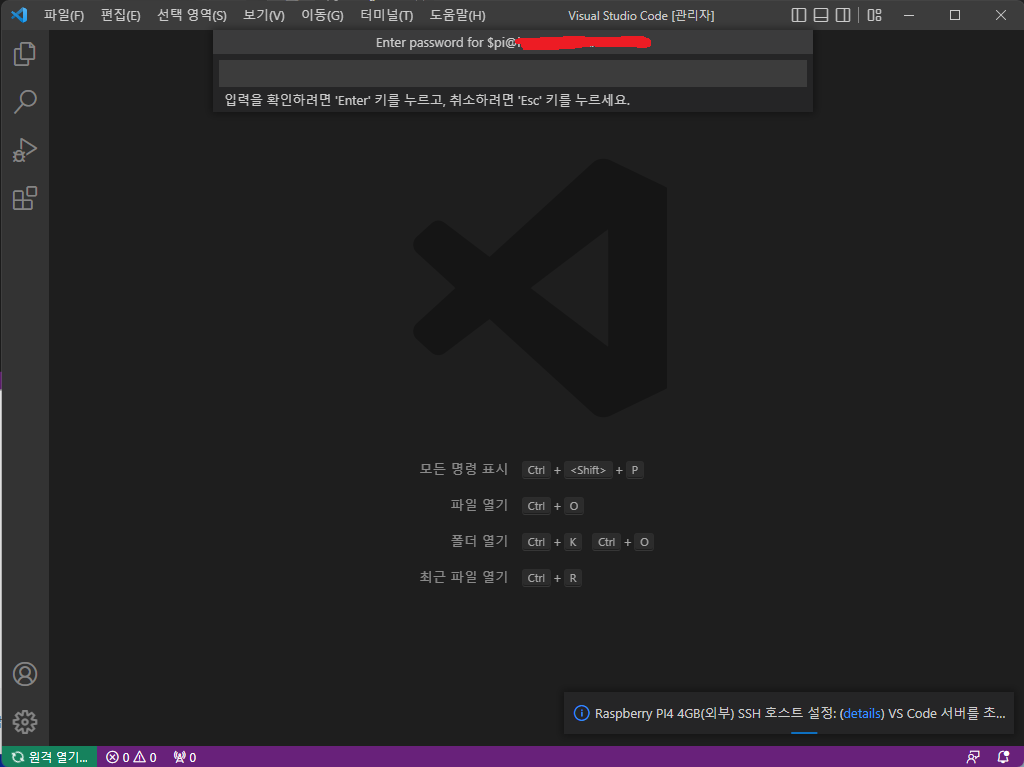The height and width of the screenshot is (767, 1024).
Task: Click '모든 명령 표시' shortcut text
Action: click(x=464, y=469)
